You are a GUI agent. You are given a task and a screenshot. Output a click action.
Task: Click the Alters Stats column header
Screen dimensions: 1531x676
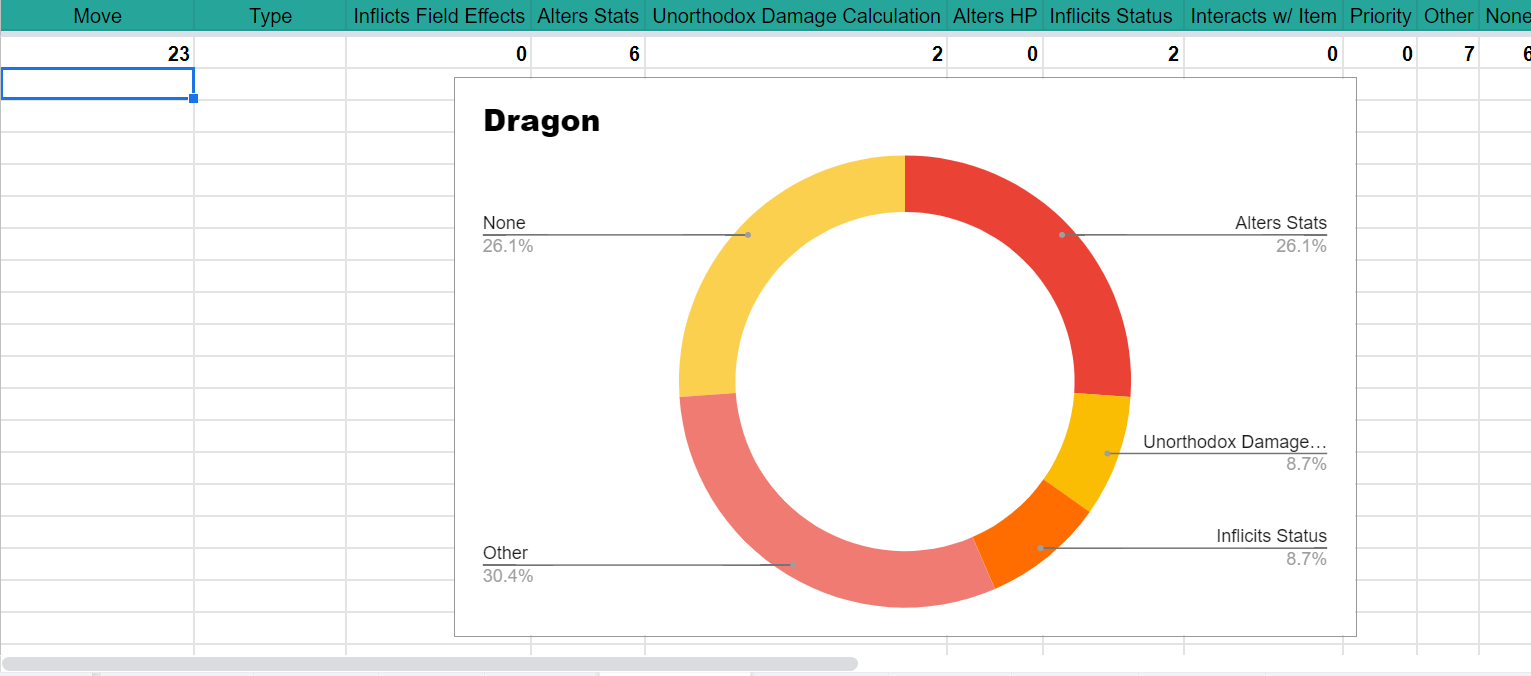(x=588, y=16)
